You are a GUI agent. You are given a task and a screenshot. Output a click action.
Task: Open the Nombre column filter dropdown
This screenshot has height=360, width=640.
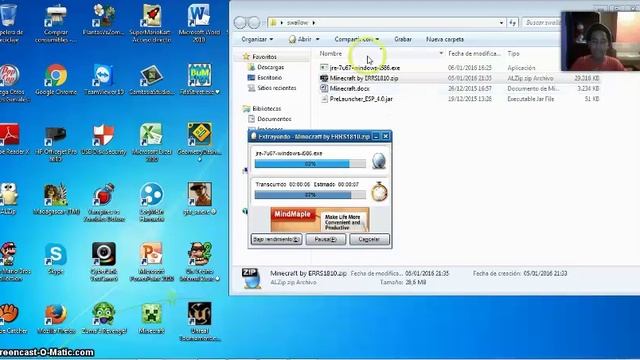tap(441, 53)
